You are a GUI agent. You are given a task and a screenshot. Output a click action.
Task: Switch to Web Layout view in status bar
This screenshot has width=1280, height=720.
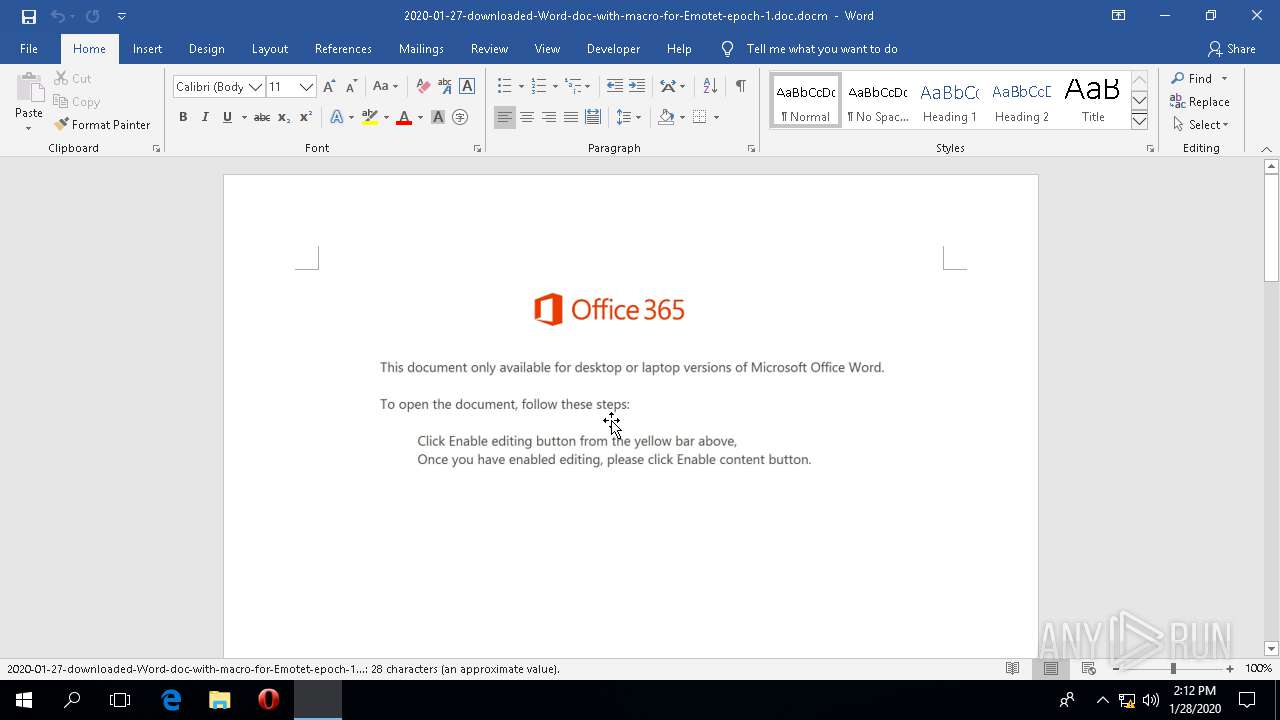1089,669
